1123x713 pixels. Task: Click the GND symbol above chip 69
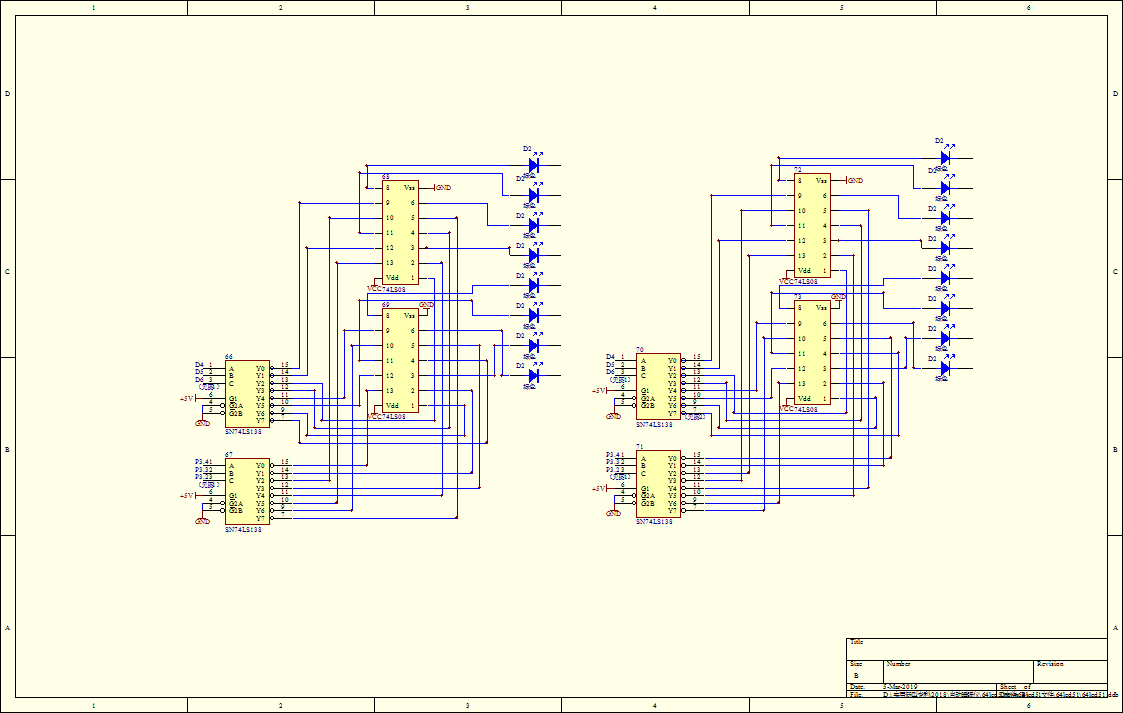(x=427, y=305)
